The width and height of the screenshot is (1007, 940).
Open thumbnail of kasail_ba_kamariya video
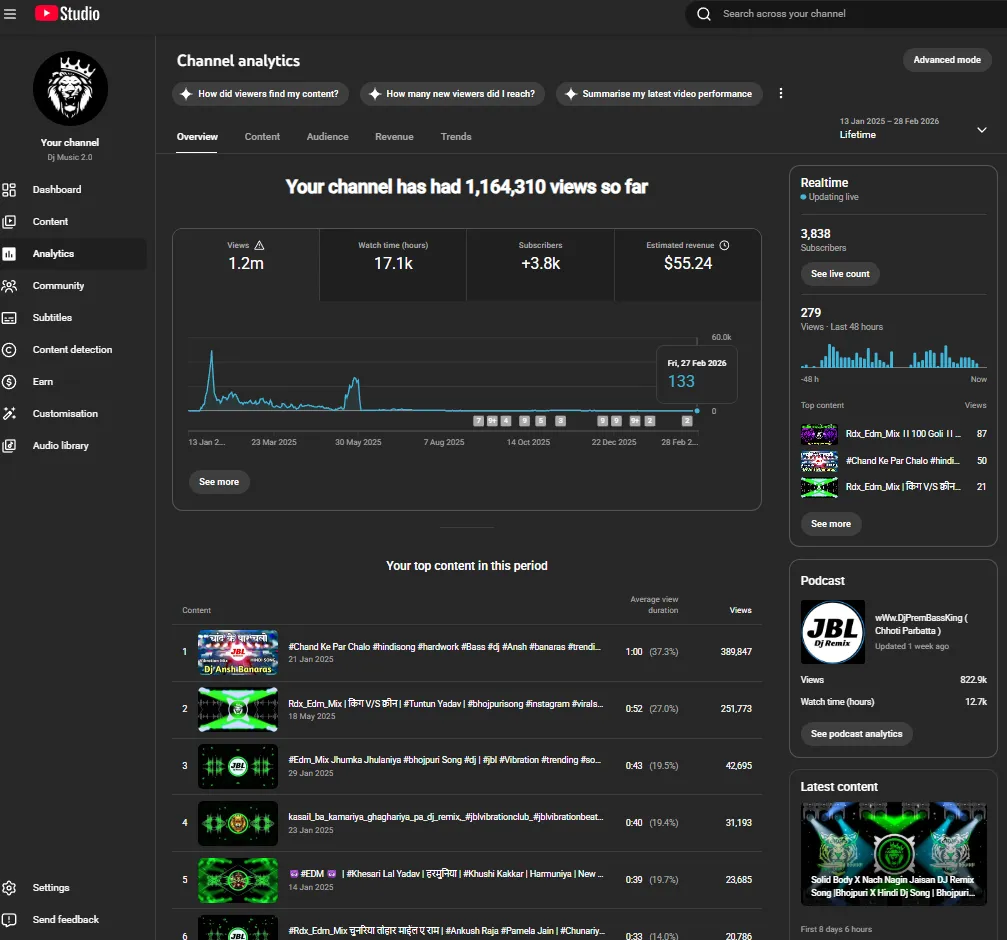point(238,823)
